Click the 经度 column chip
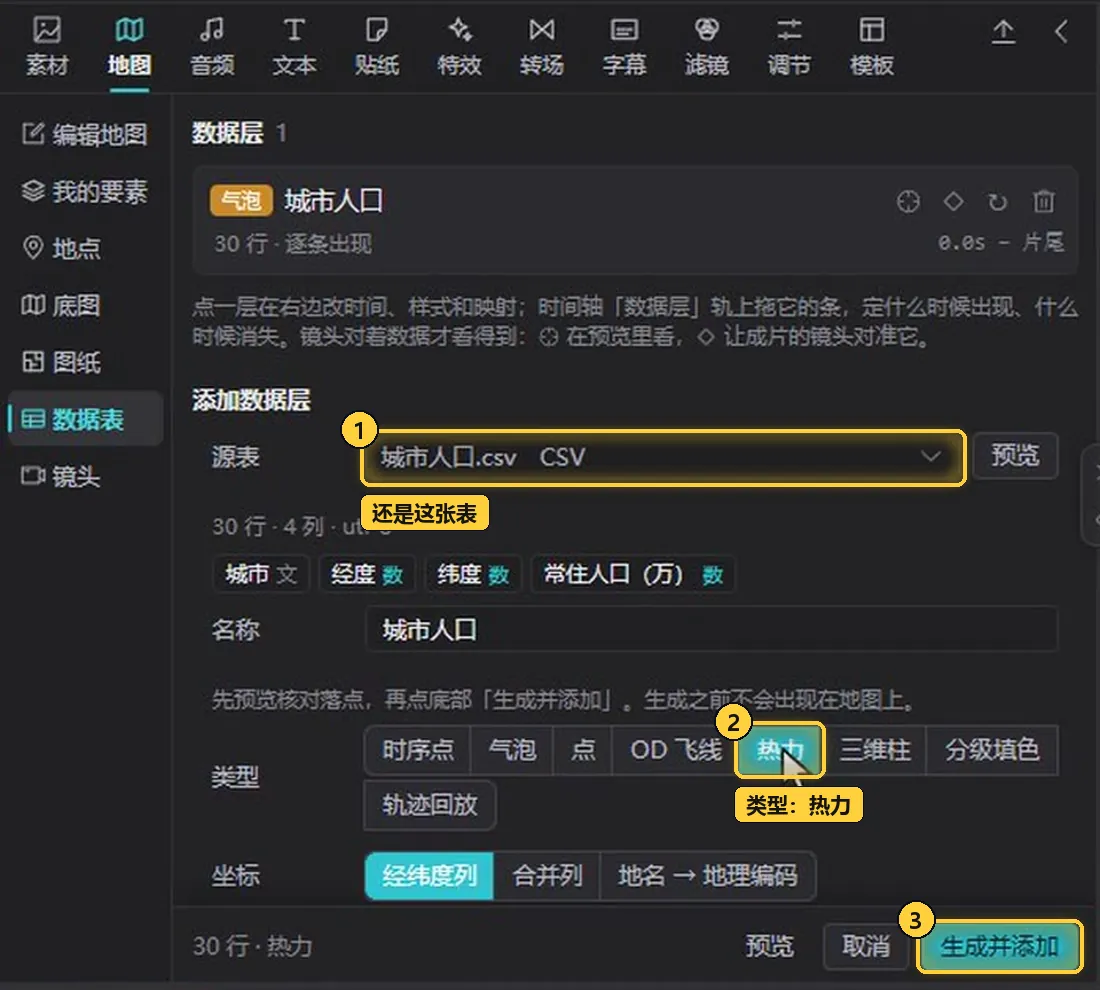1100x990 pixels. (x=367, y=574)
